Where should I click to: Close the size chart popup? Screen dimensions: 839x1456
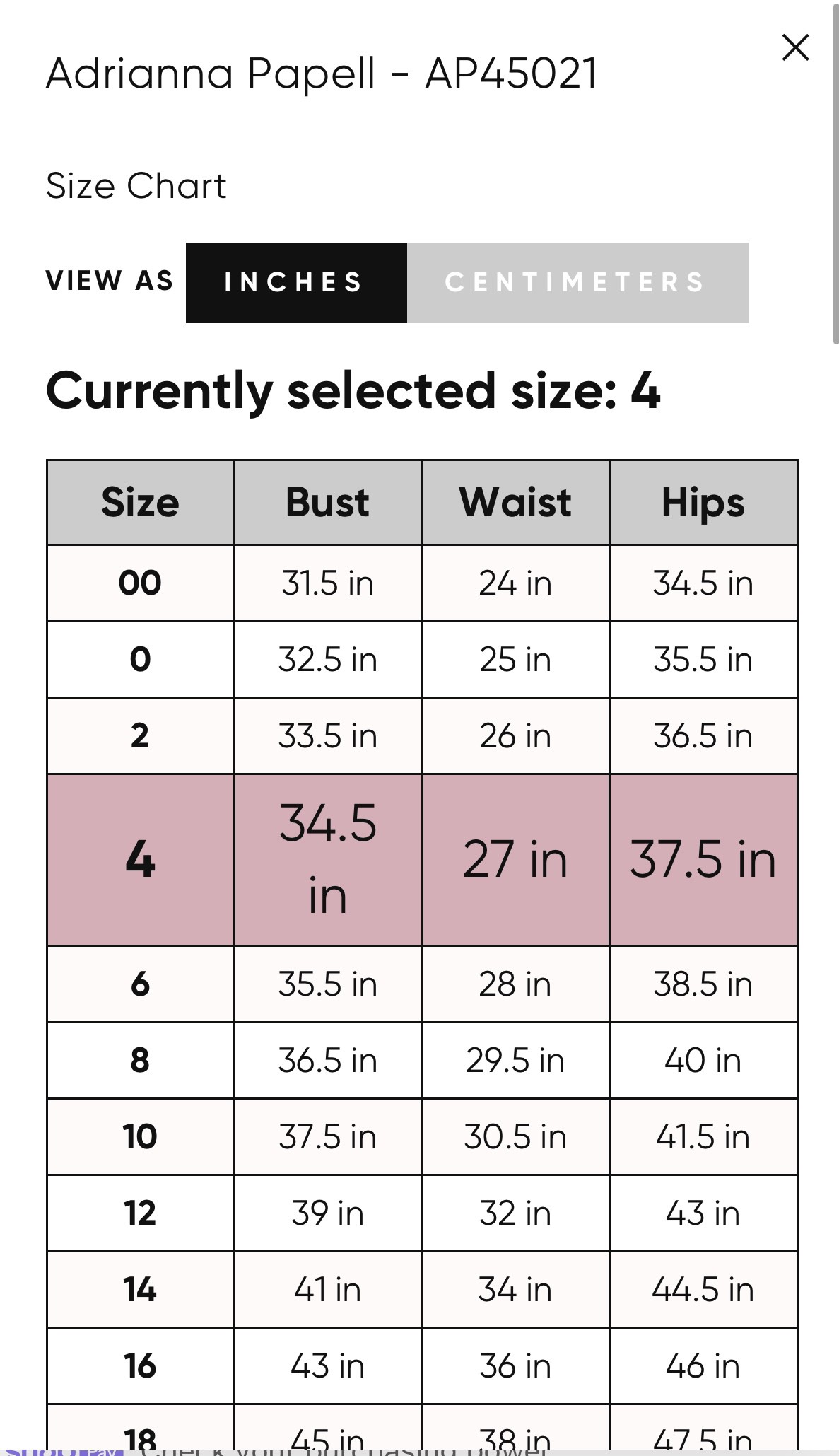pos(795,48)
